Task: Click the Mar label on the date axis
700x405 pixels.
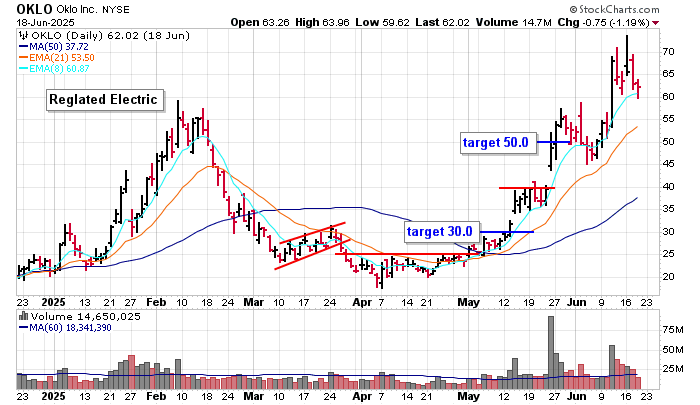Action: point(257,300)
